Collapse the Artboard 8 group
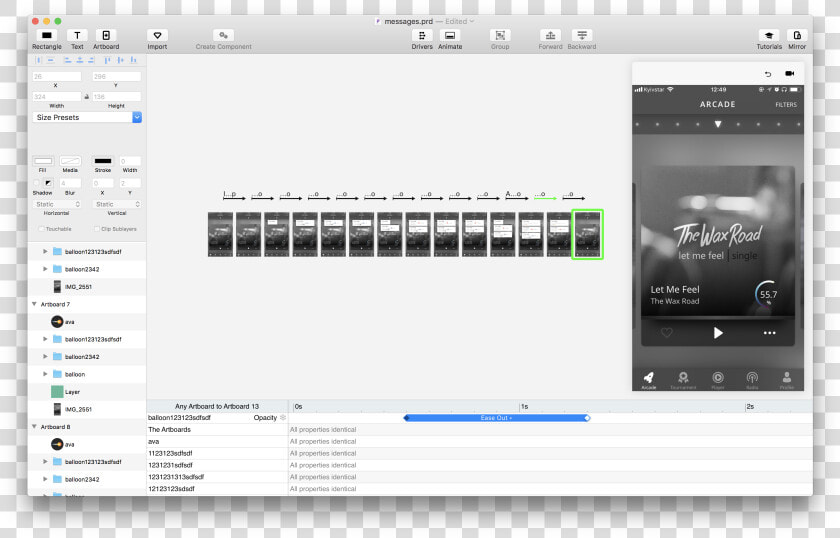840x538 pixels. click(34, 427)
